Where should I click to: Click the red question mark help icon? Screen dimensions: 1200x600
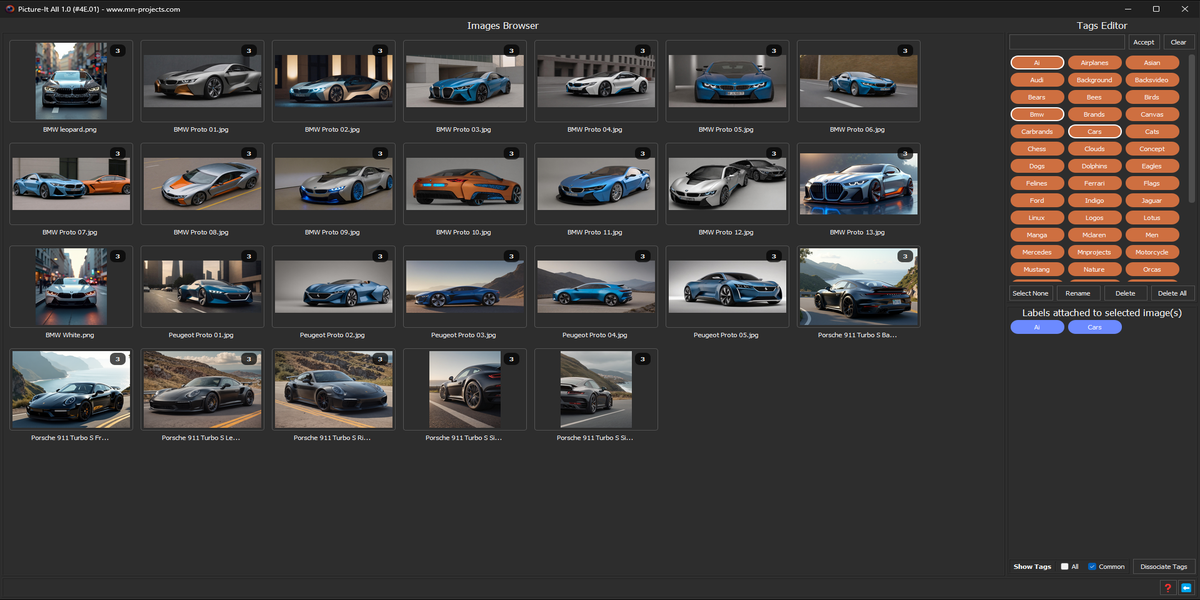(x=1167, y=588)
